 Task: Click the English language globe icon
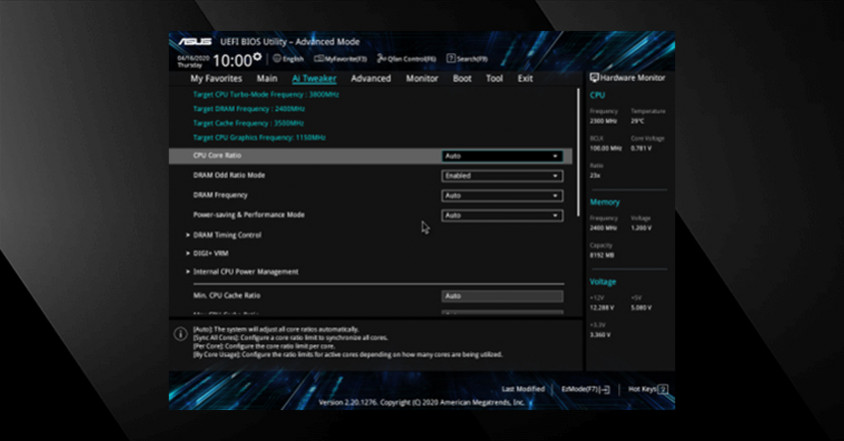click(x=277, y=58)
